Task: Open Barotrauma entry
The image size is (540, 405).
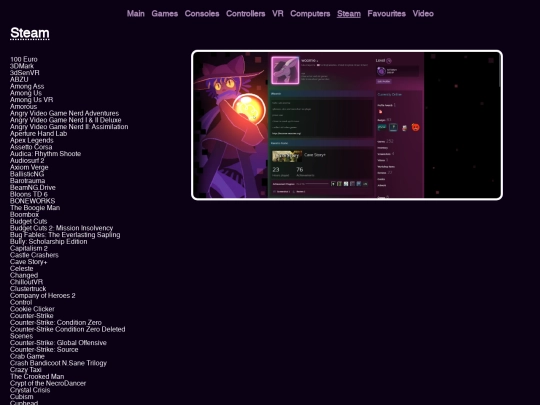Action: point(27,181)
